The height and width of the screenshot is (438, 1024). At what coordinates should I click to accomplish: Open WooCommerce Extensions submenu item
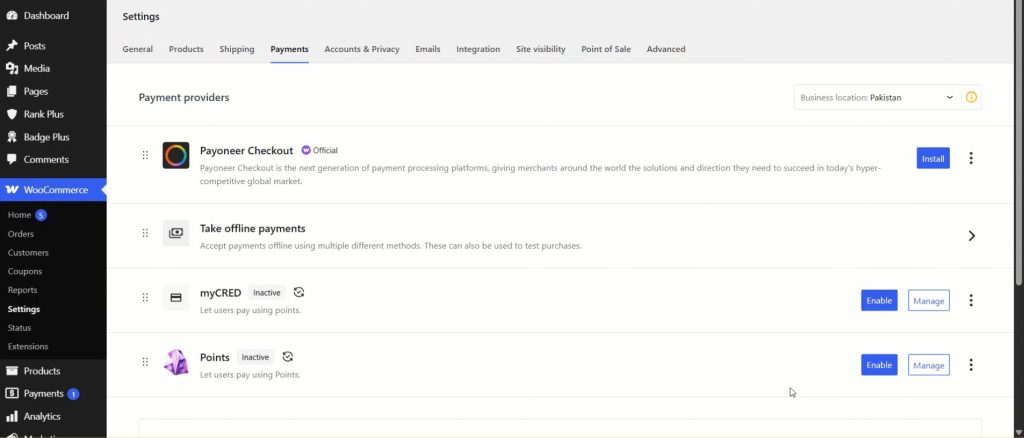tap(28, 346)
